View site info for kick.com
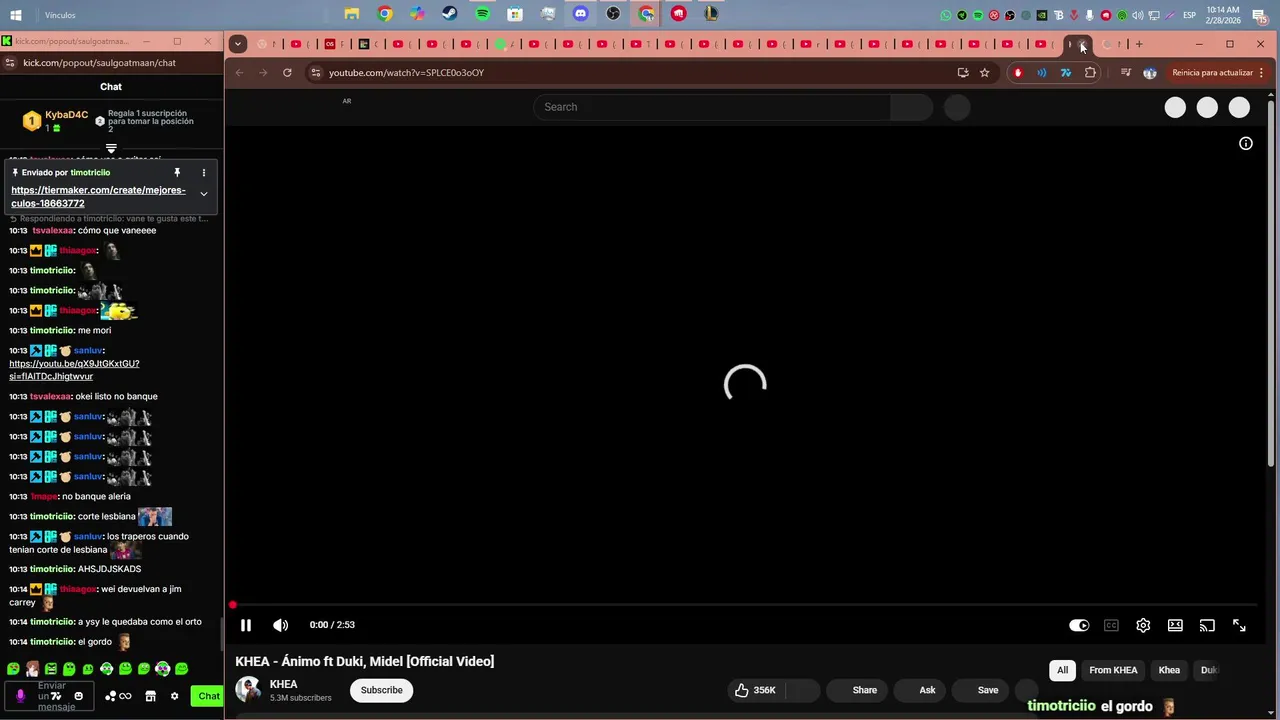Screen dimensions: 1280x720 10,62
